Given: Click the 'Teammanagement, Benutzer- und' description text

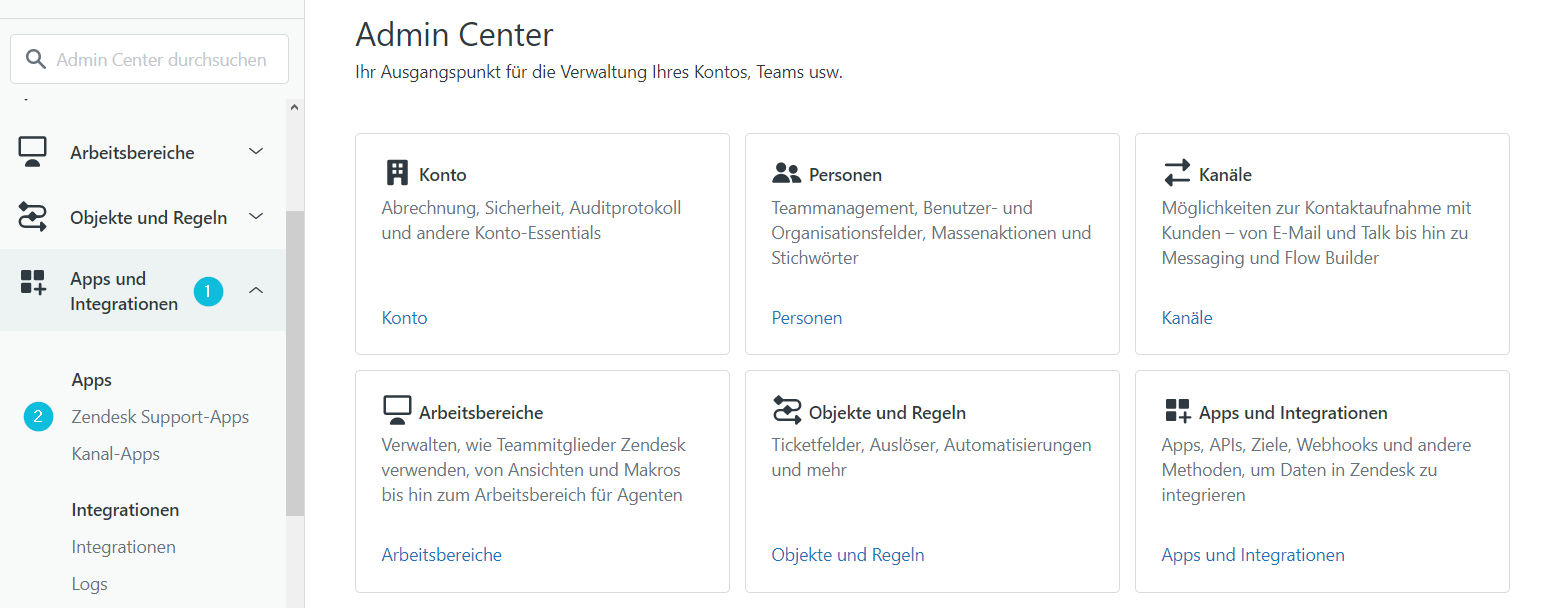Looking at the screenshot, I should (931, 233).
